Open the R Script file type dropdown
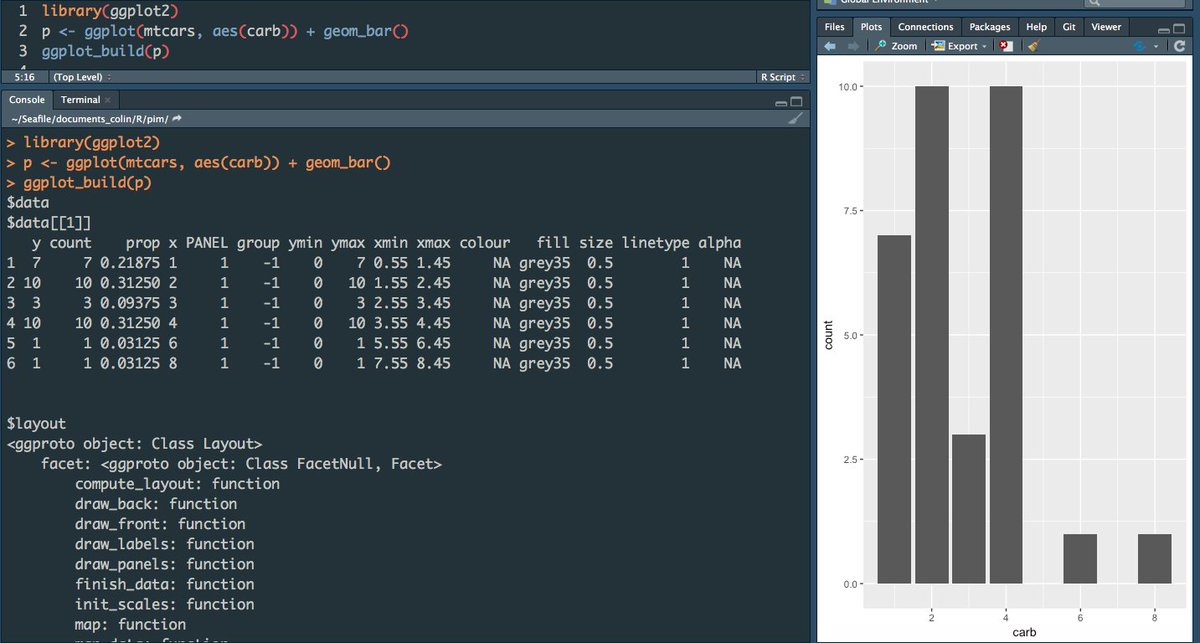 click(783, 77)
